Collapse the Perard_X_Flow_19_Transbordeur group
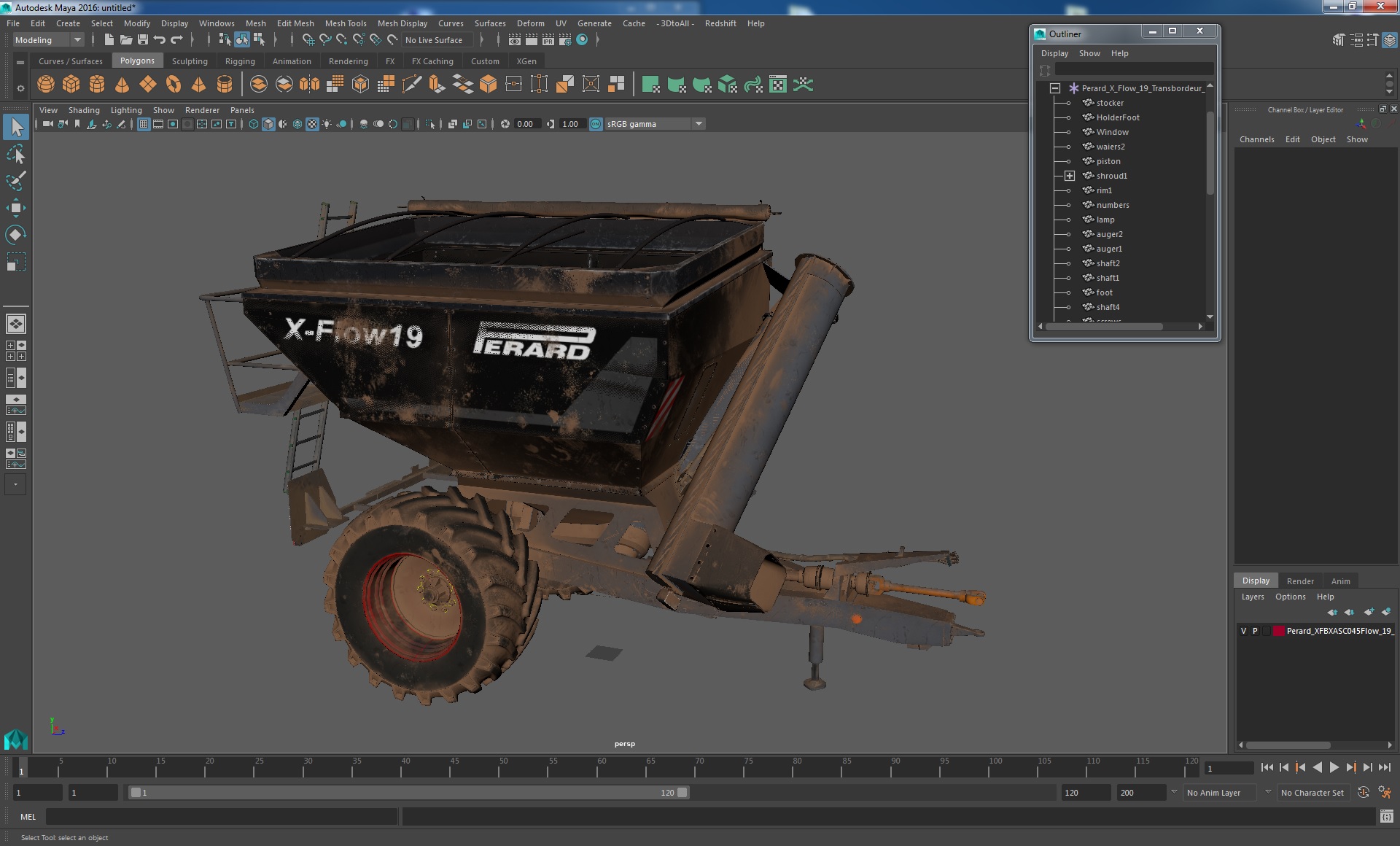Screen dimensions: 1400x846 click(x=1054, y=88)
